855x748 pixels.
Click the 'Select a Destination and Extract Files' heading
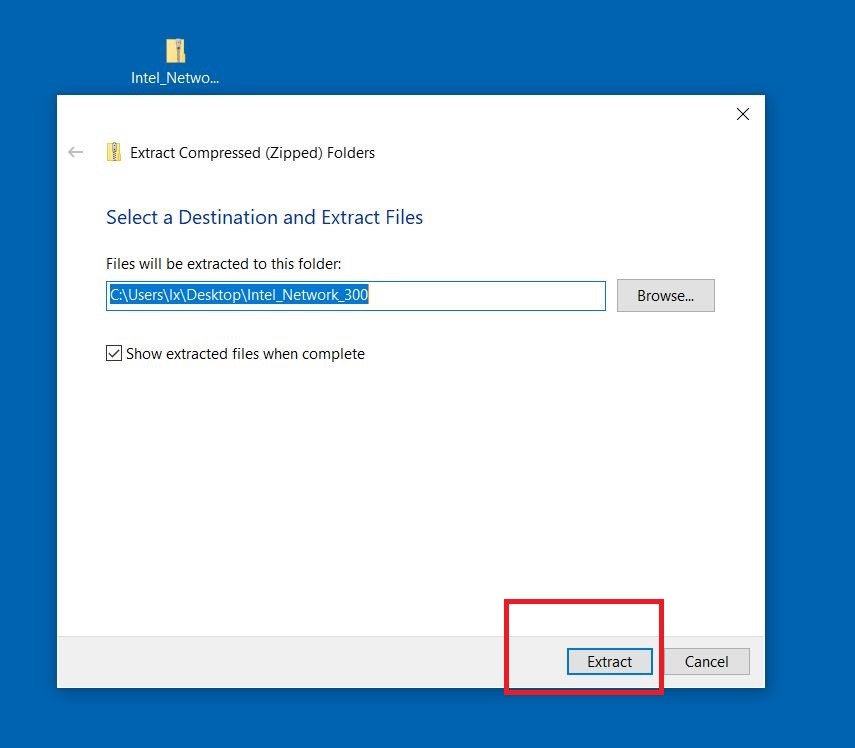pos(264,217)
